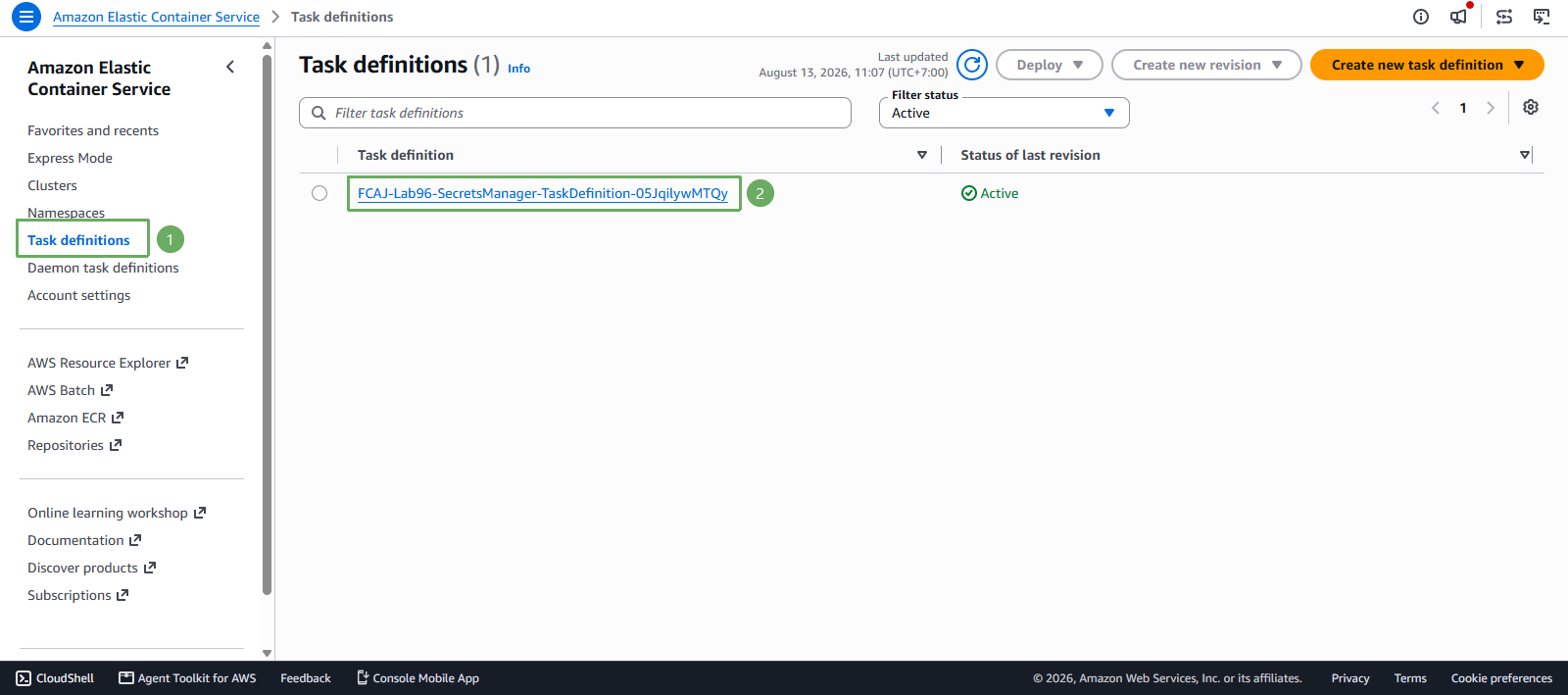Open the announcements megaphone icon

[1459, 17]
